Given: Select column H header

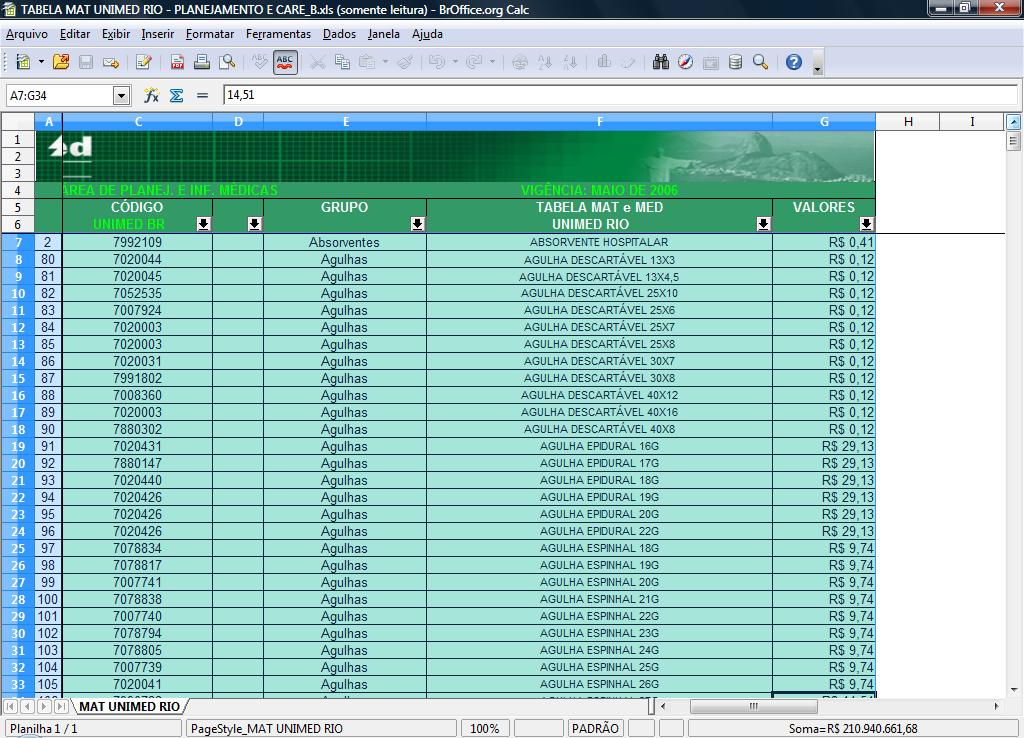Looking at the screenshot, I should click(x=908, y=121).
